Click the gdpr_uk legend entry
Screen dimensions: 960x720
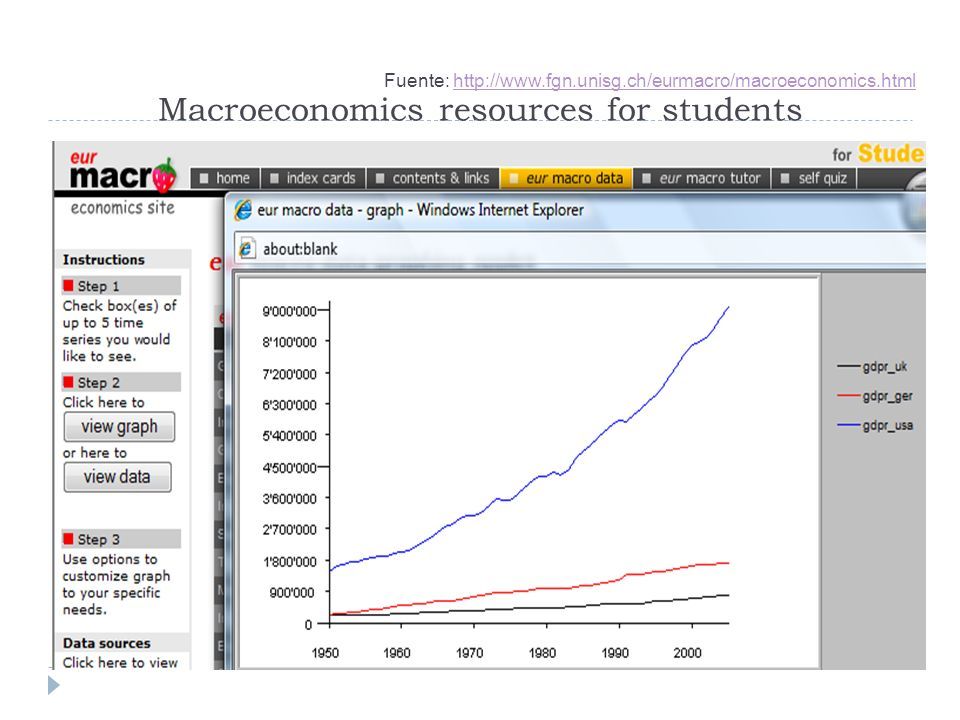click(872, 366)
